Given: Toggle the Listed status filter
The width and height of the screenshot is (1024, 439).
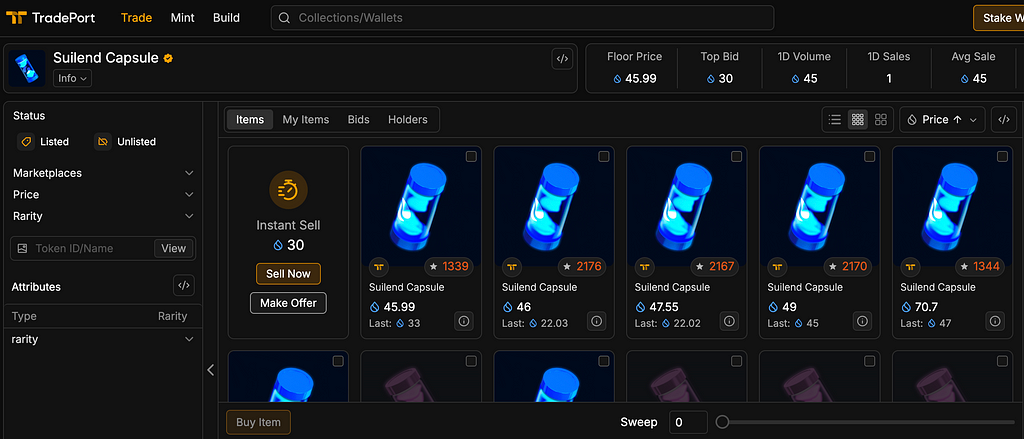Looking at the screenshot, I should (x=44, y=141).
